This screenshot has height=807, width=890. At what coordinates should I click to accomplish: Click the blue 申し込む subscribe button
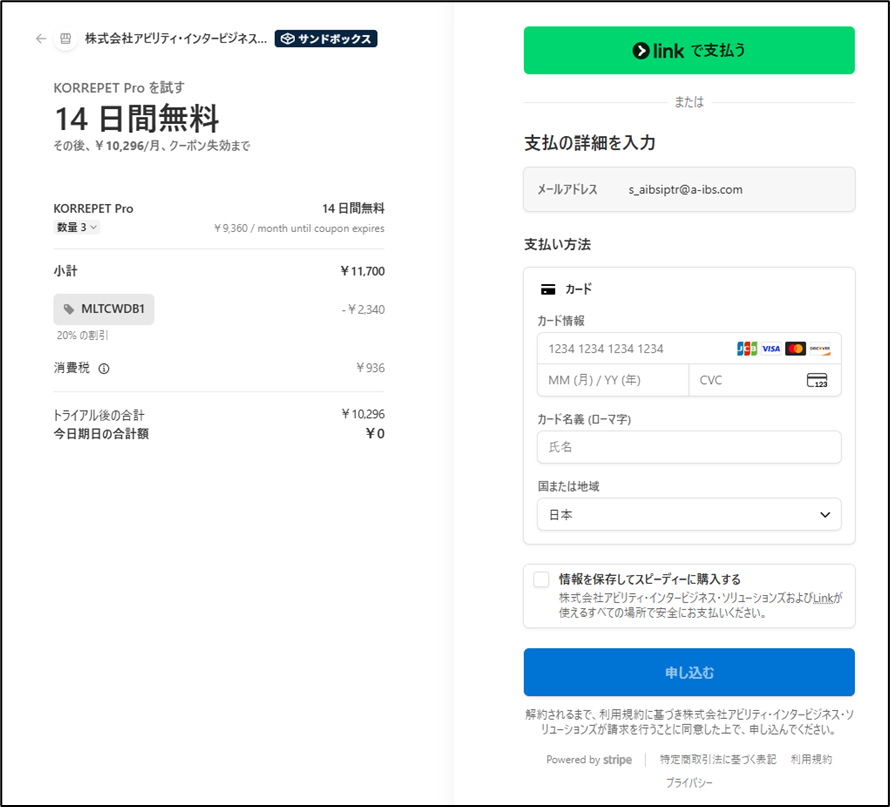(689, 672)
